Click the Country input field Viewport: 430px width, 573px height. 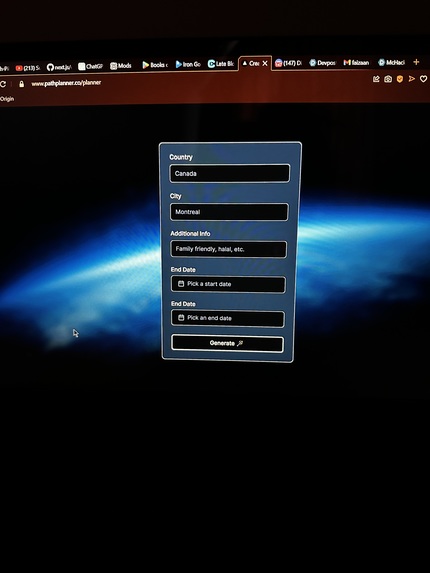(x=230, y=173)
